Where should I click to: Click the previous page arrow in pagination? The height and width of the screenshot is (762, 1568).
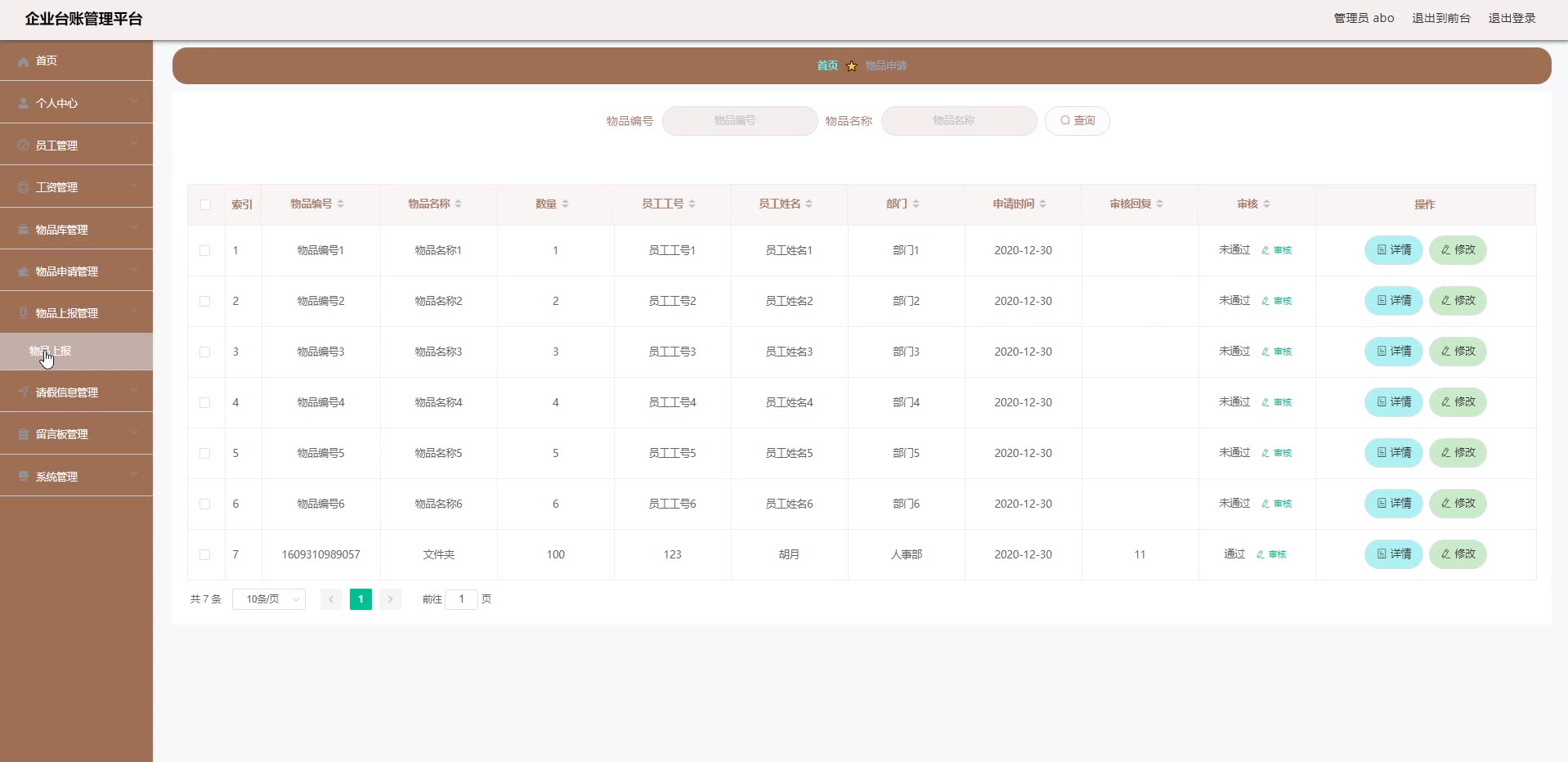tap(331, 599)
